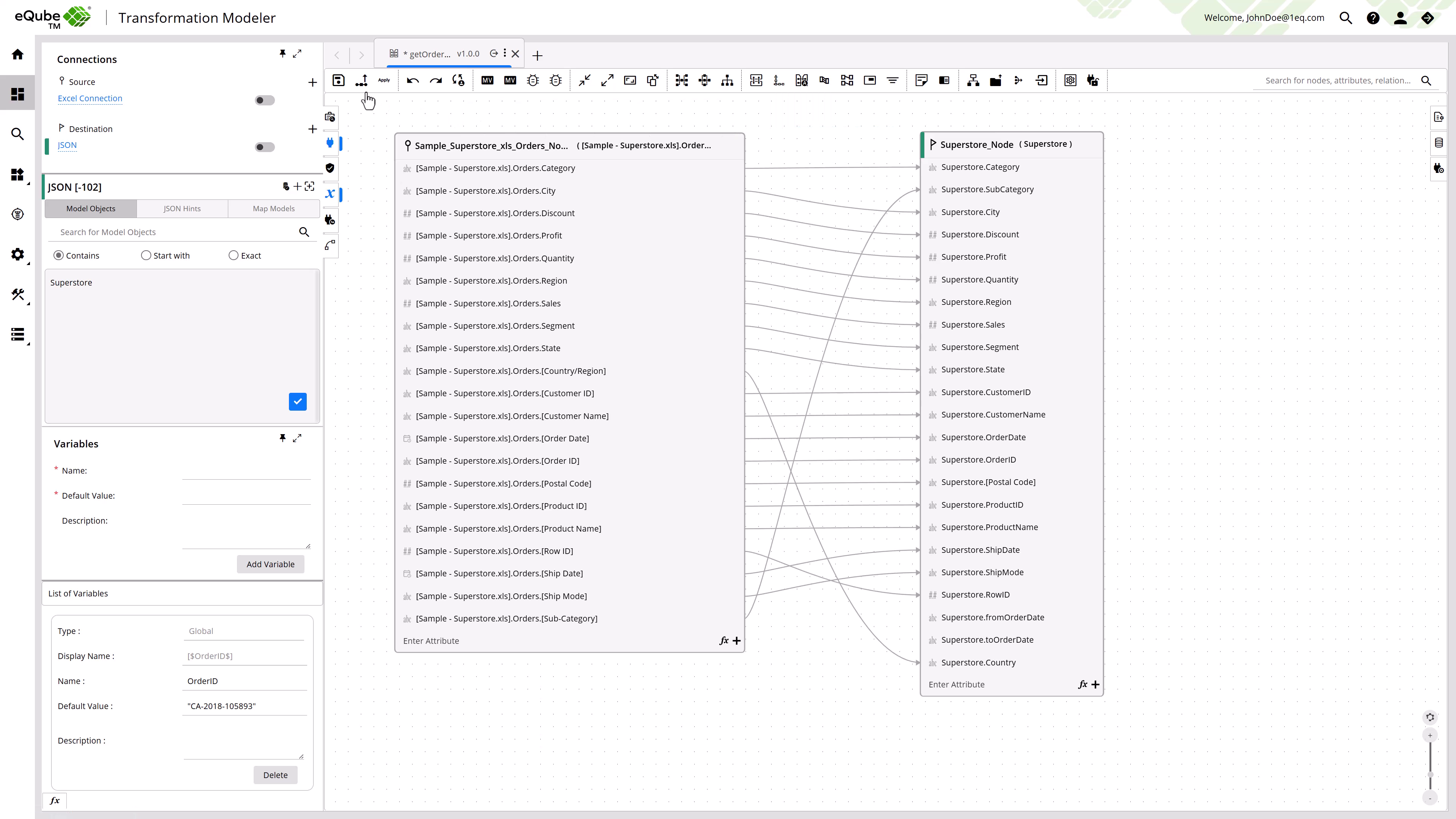Click the fit-to-screen rectangle icon

pyautogui.click(x=630, y=80)
